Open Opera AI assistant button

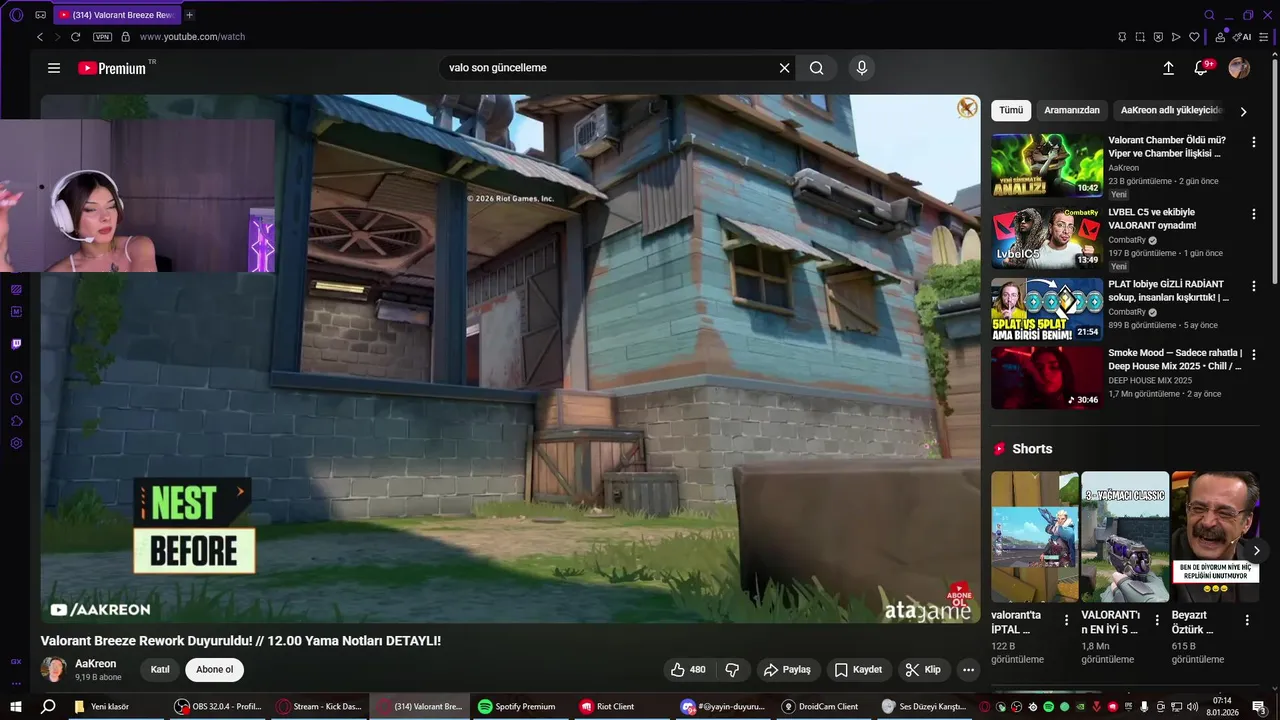pyautogui.click(x=1242, y=37)
